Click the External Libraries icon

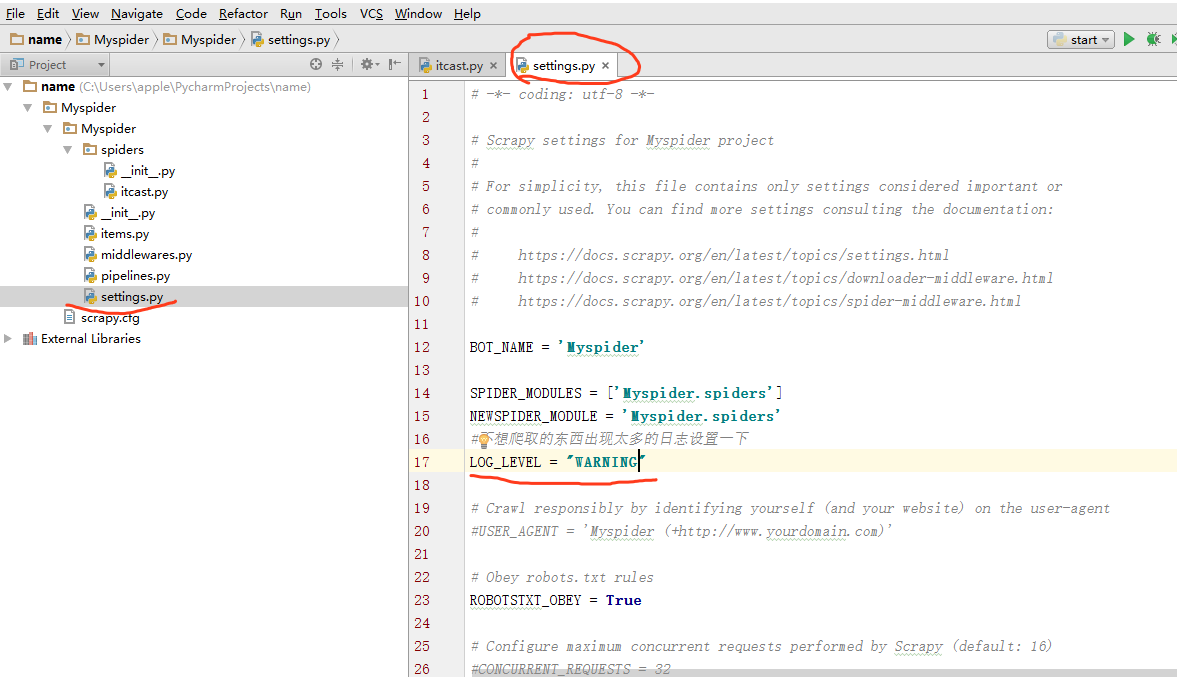coord(30,338)
